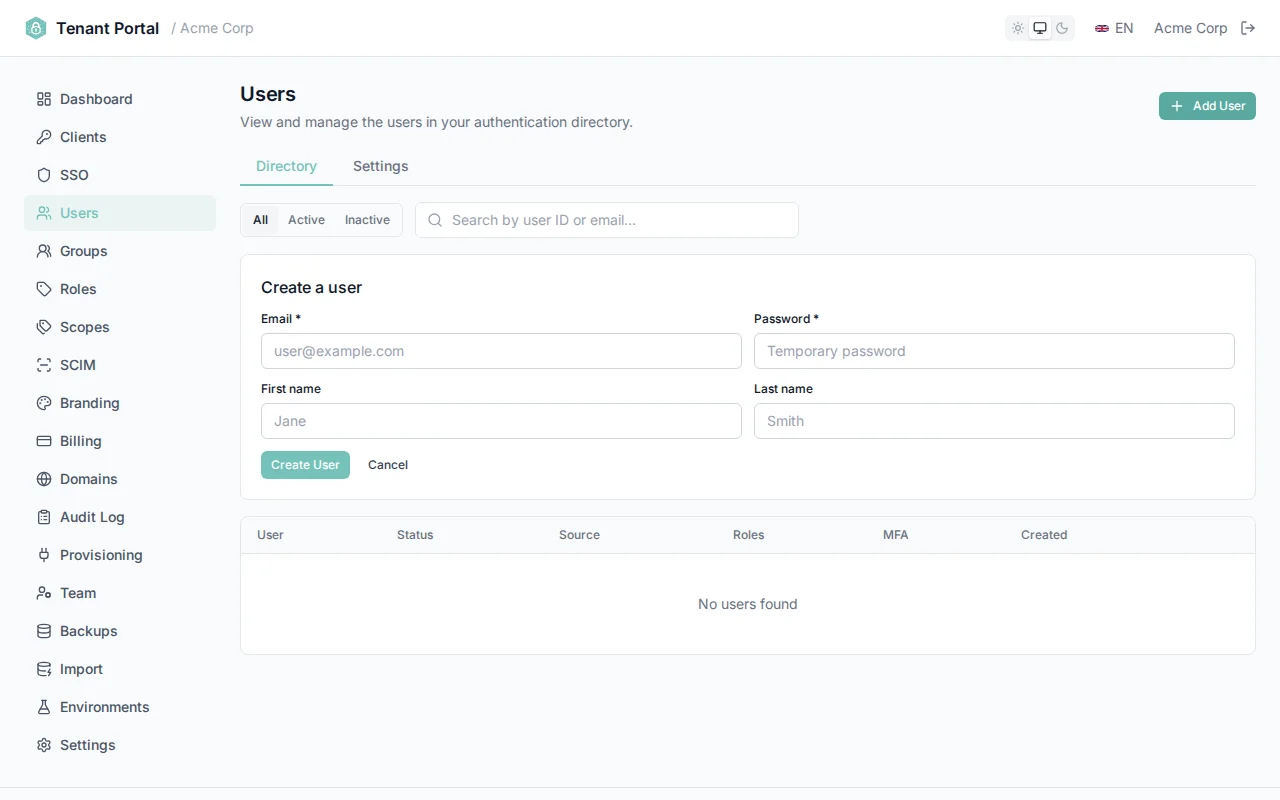Filter users by Inactive
This screenshot has width=1280, height=800.
(367, 220)
